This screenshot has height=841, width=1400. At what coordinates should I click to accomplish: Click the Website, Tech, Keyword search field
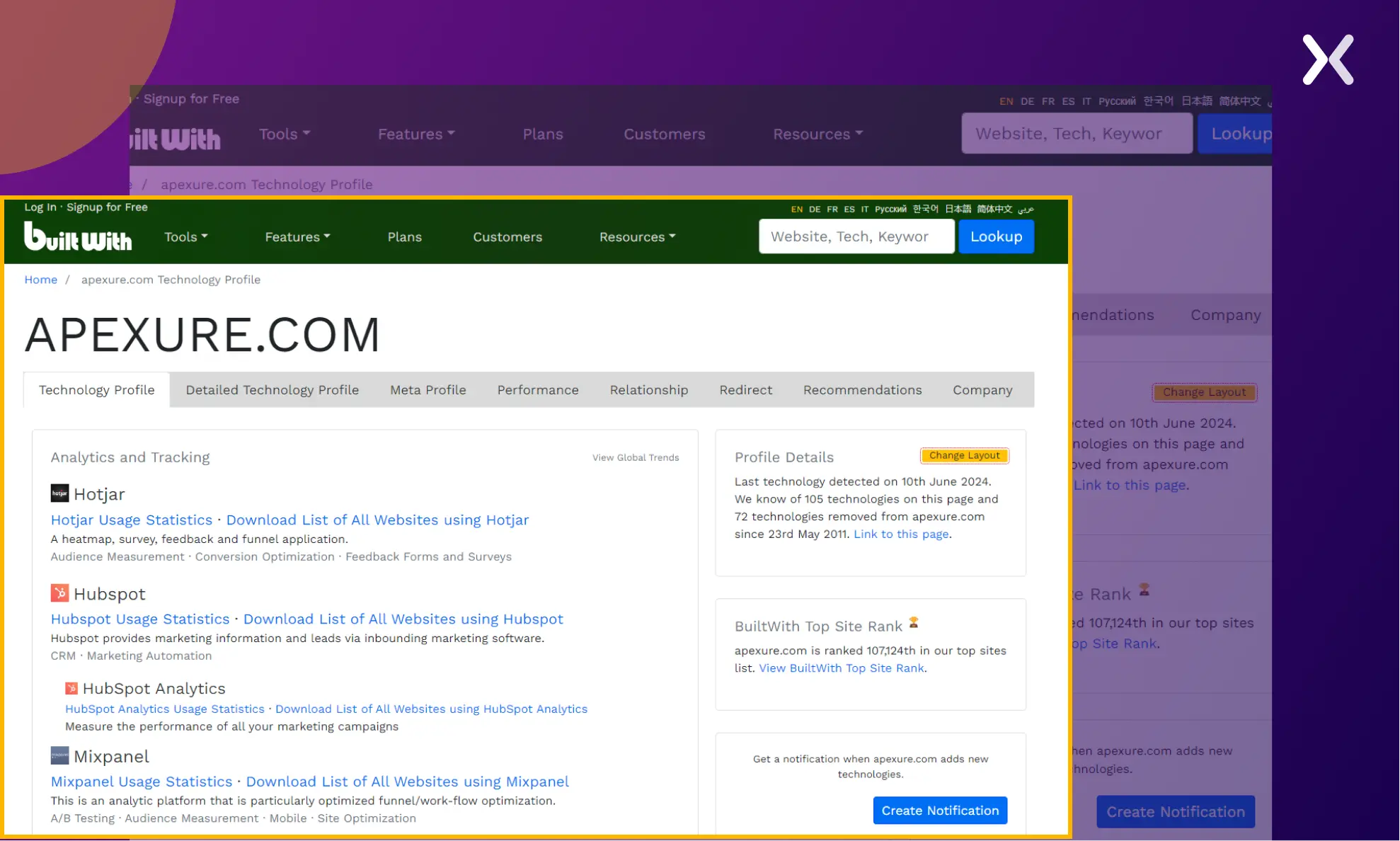856,236
